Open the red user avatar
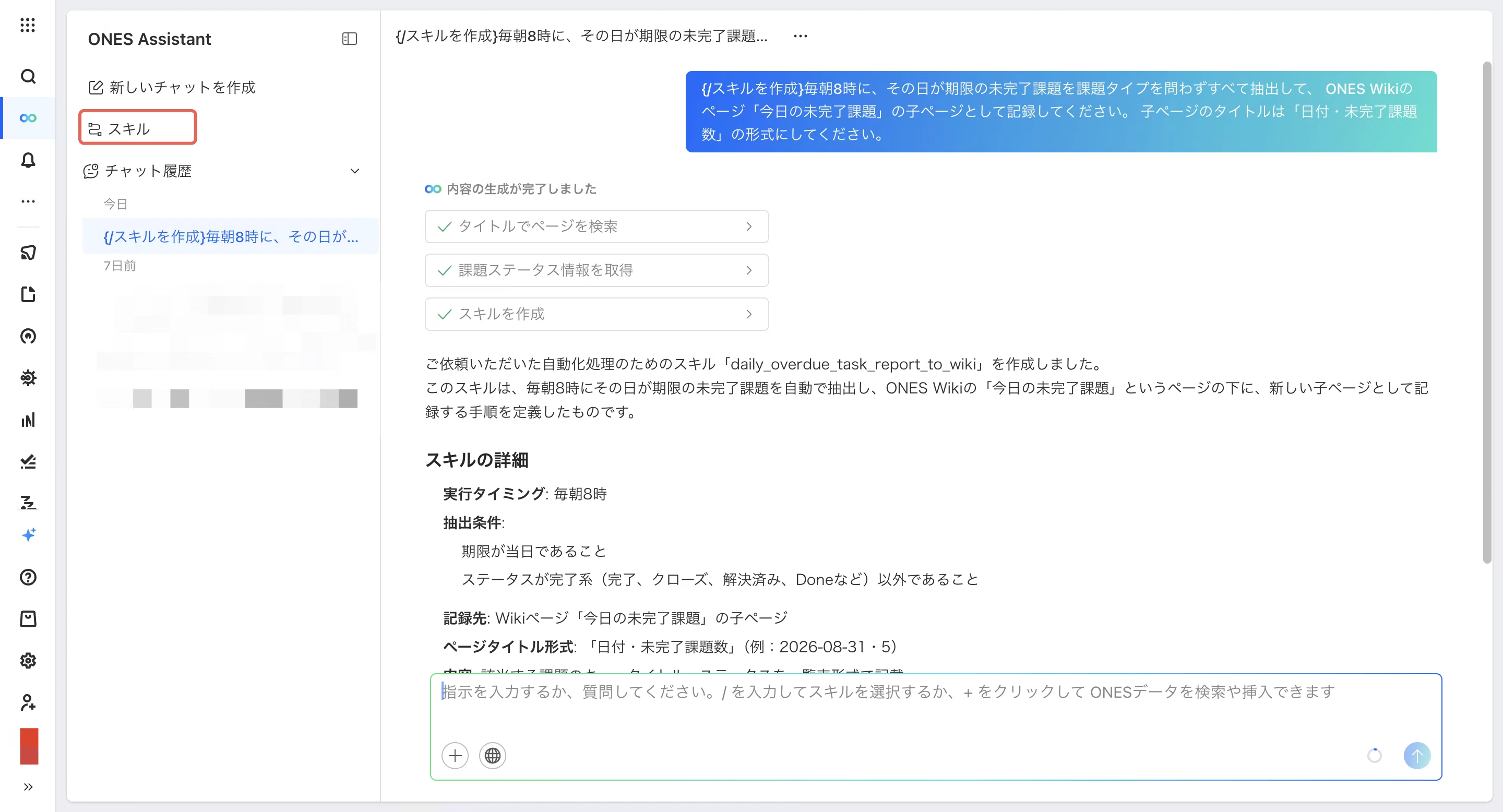The height and width of the screenshot is (812, 1503). (29, 746)
